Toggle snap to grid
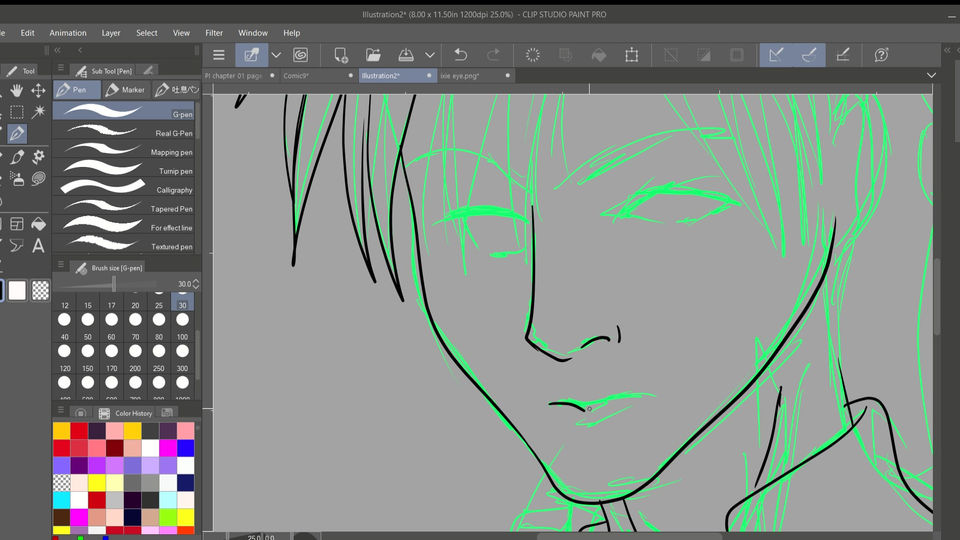 (842, 55)
